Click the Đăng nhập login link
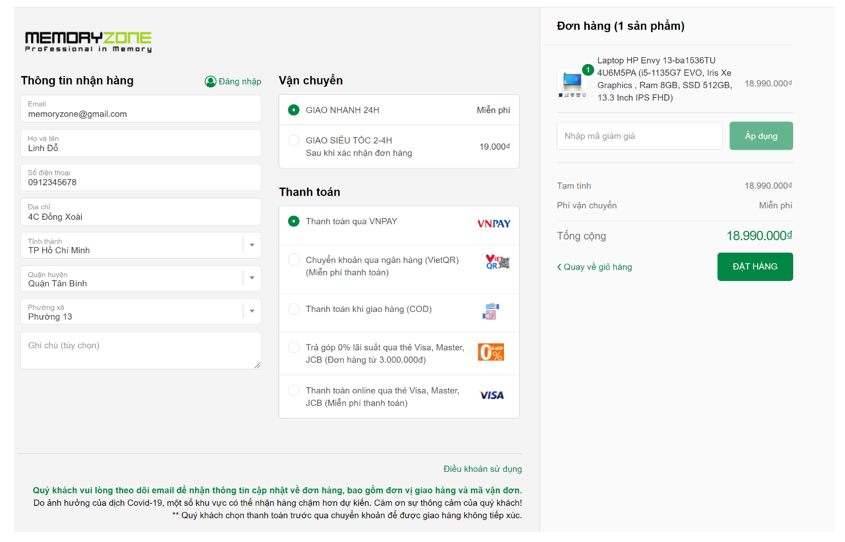 coord(240,81)
